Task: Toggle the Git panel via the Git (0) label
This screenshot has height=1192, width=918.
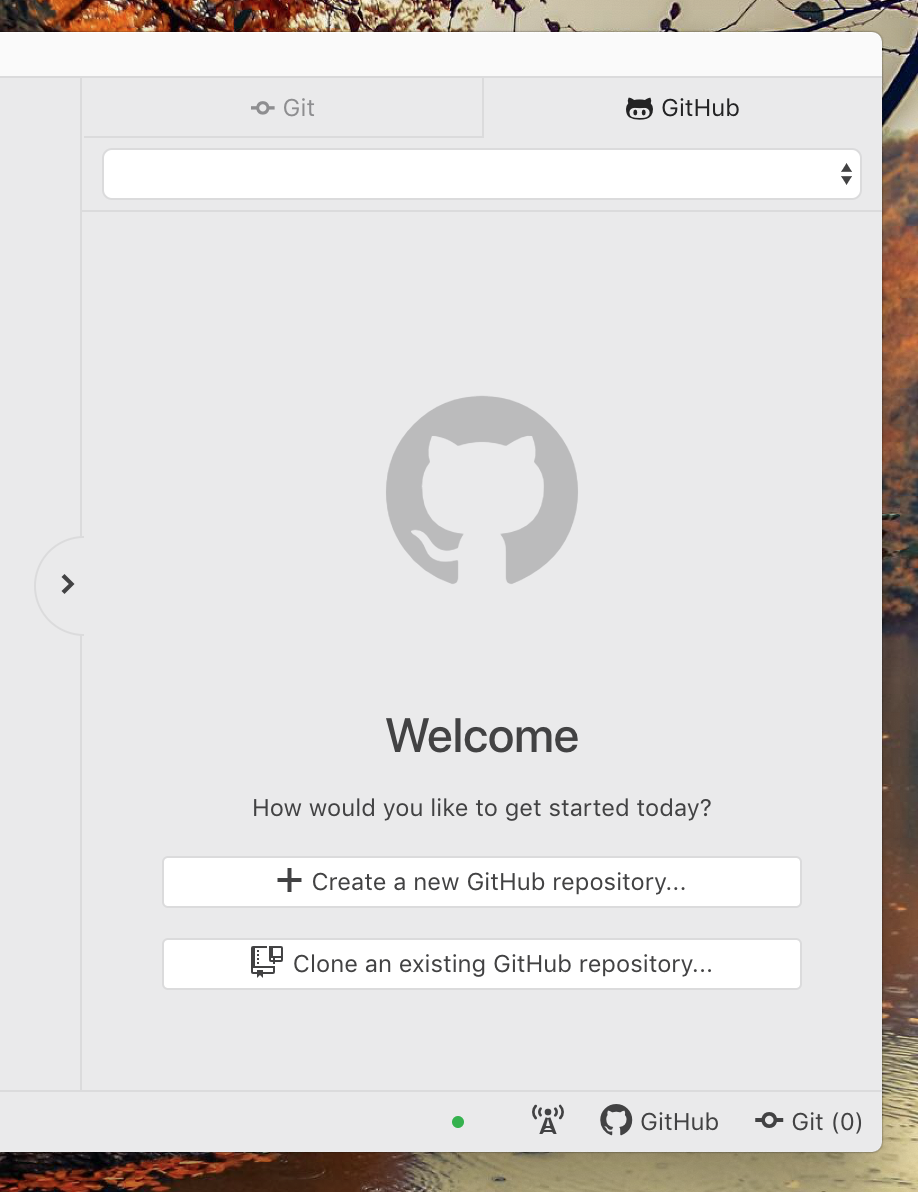Action: click(x=826, y=1122)
